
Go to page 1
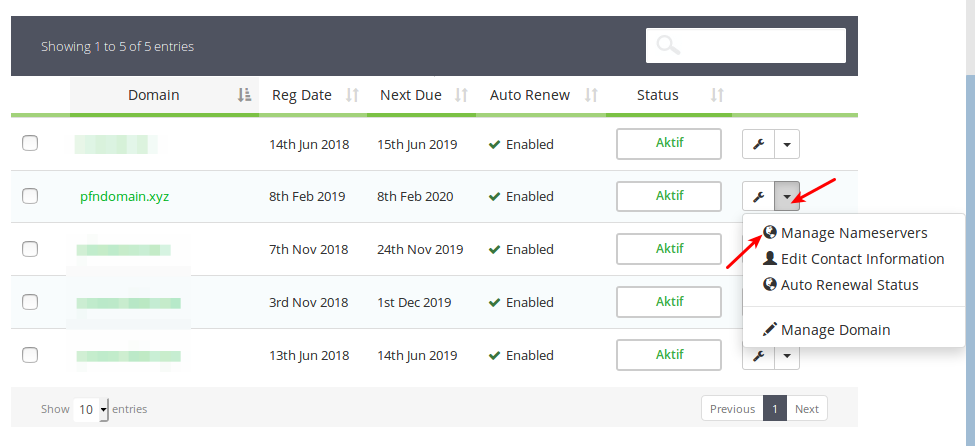tap(775, 409)
